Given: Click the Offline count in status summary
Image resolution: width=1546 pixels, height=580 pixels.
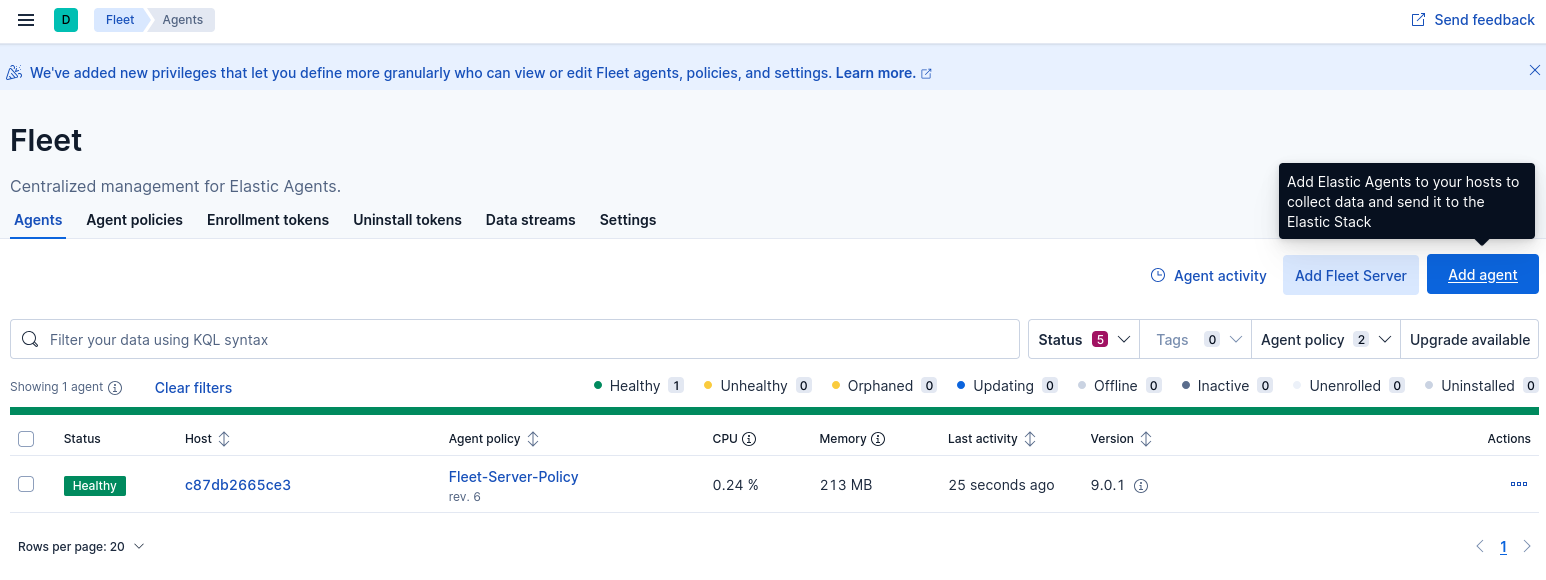Looking at the screenshot, I should coord(1154,386).
